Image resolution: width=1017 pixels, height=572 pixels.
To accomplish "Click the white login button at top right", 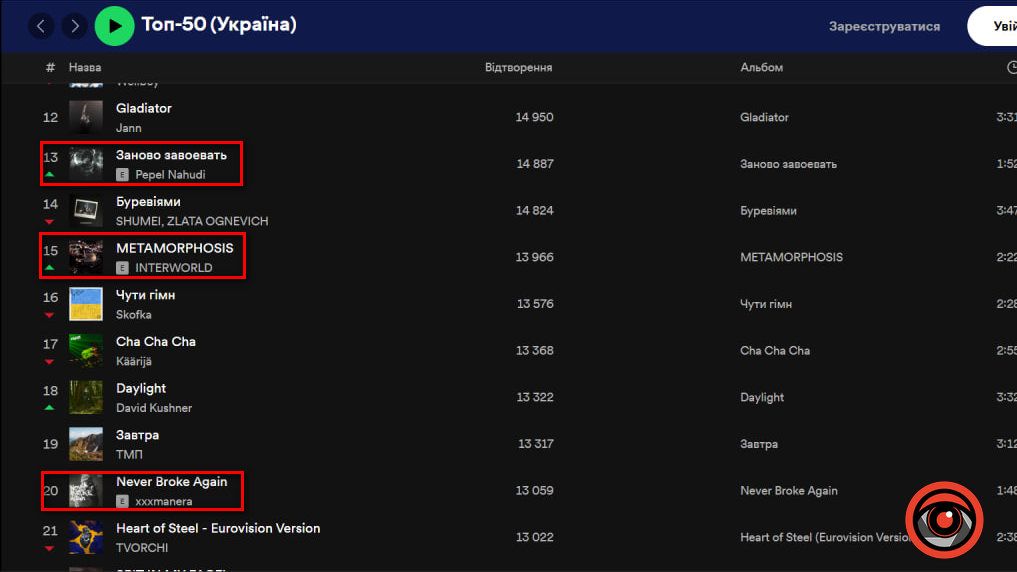I will tap(996, 26).
